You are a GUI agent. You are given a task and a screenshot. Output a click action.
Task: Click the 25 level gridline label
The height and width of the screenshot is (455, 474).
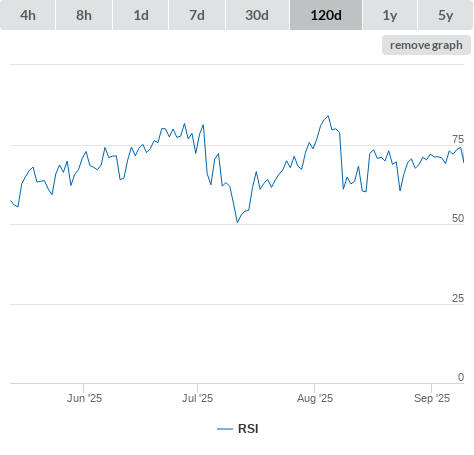[458, 298]
